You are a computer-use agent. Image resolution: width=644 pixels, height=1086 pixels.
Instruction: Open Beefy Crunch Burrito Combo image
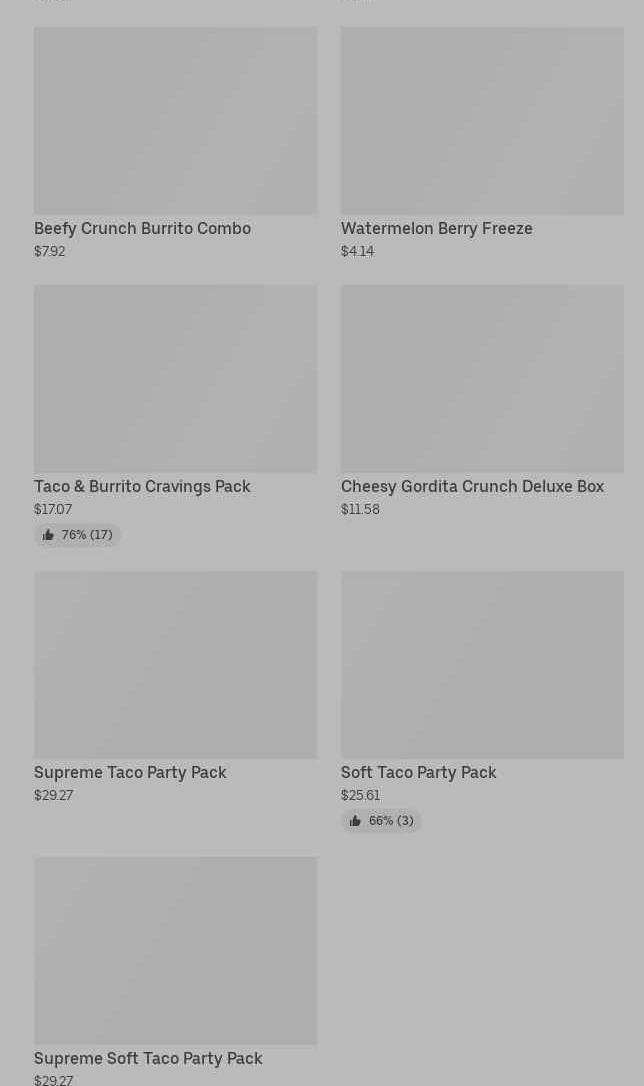click(175, 121)
